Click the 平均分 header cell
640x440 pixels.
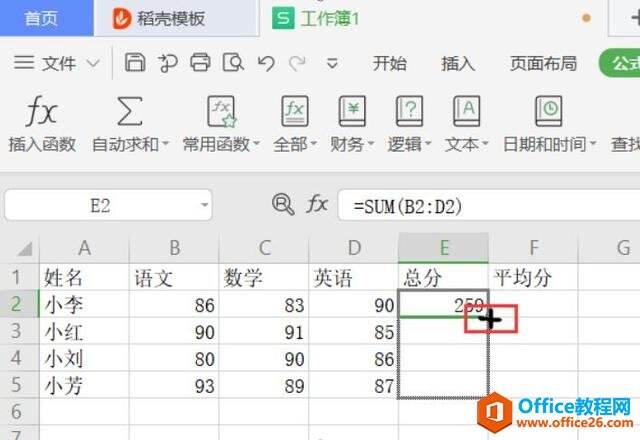point(533,277)
